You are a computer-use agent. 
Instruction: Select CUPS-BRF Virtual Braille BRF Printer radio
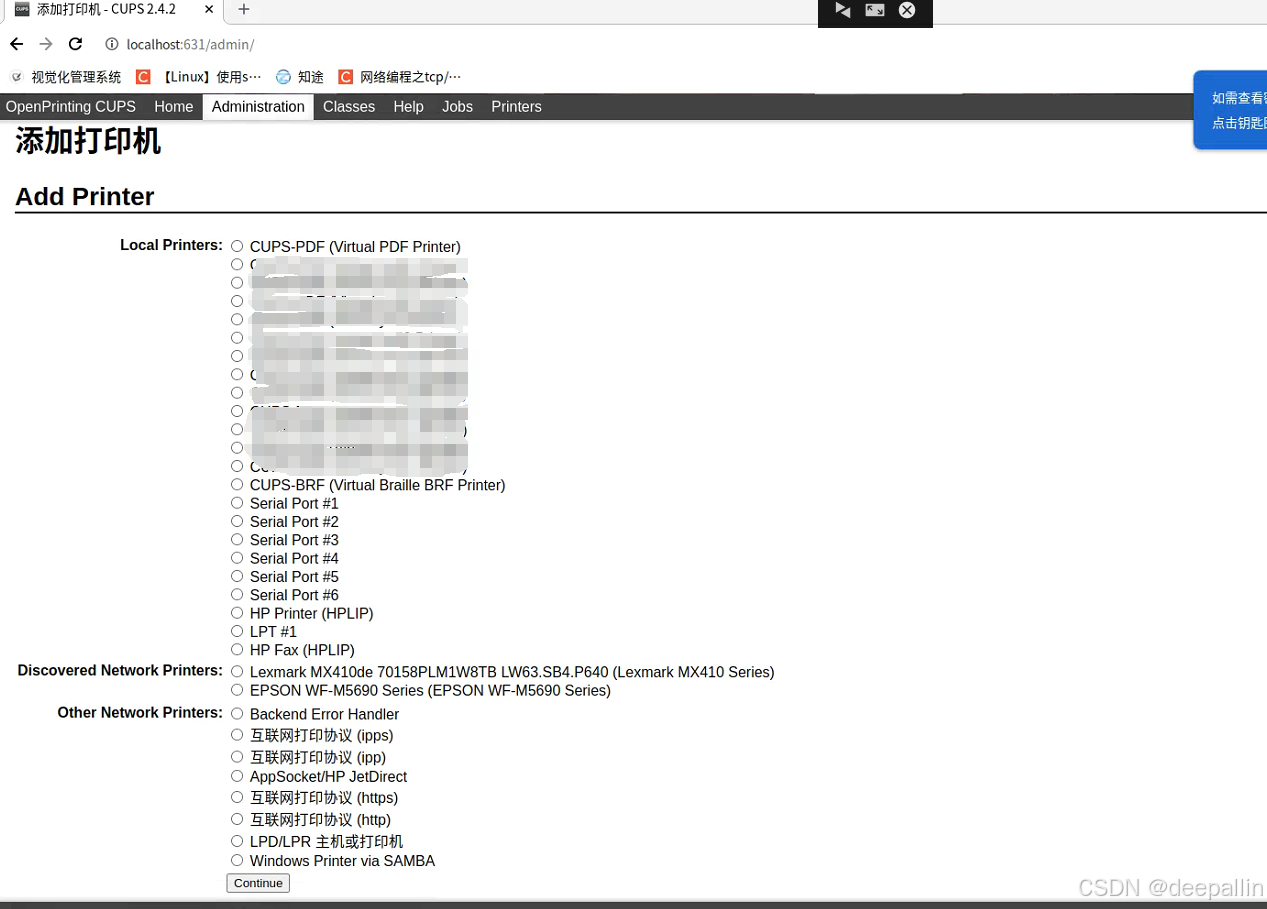[237, 484]
